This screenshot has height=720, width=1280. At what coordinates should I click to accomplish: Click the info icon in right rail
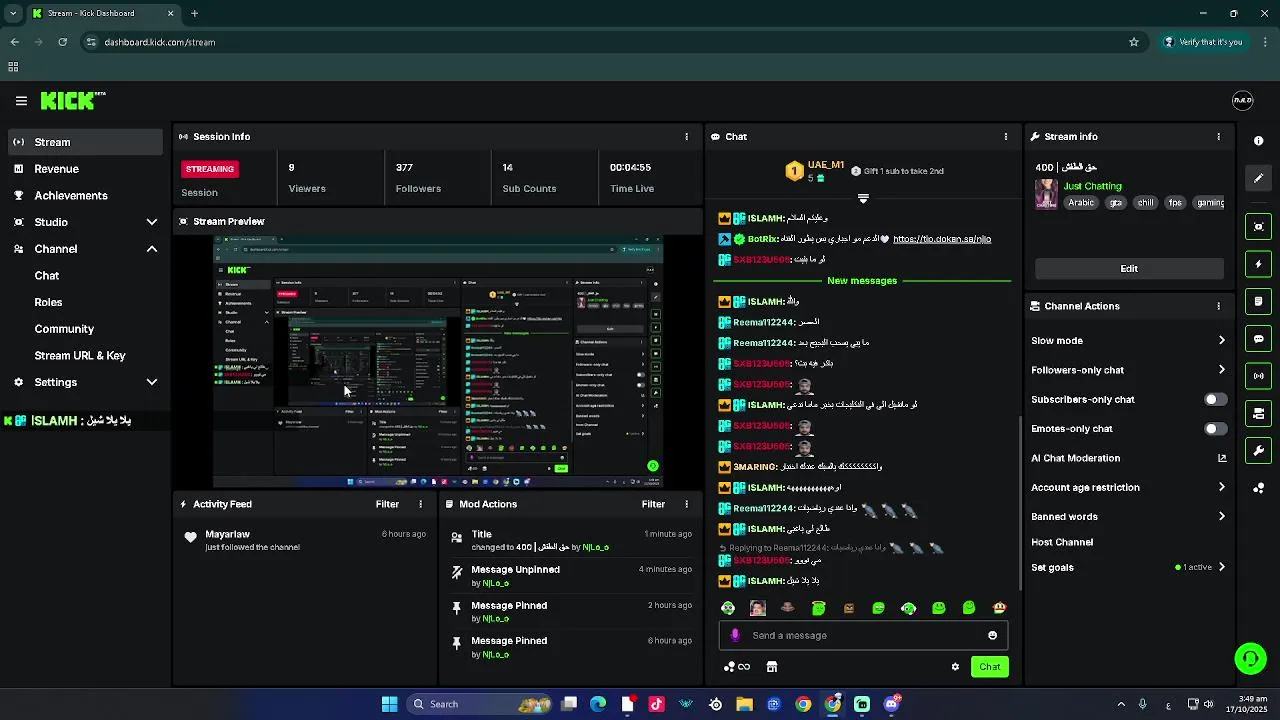pos(1259,141)
